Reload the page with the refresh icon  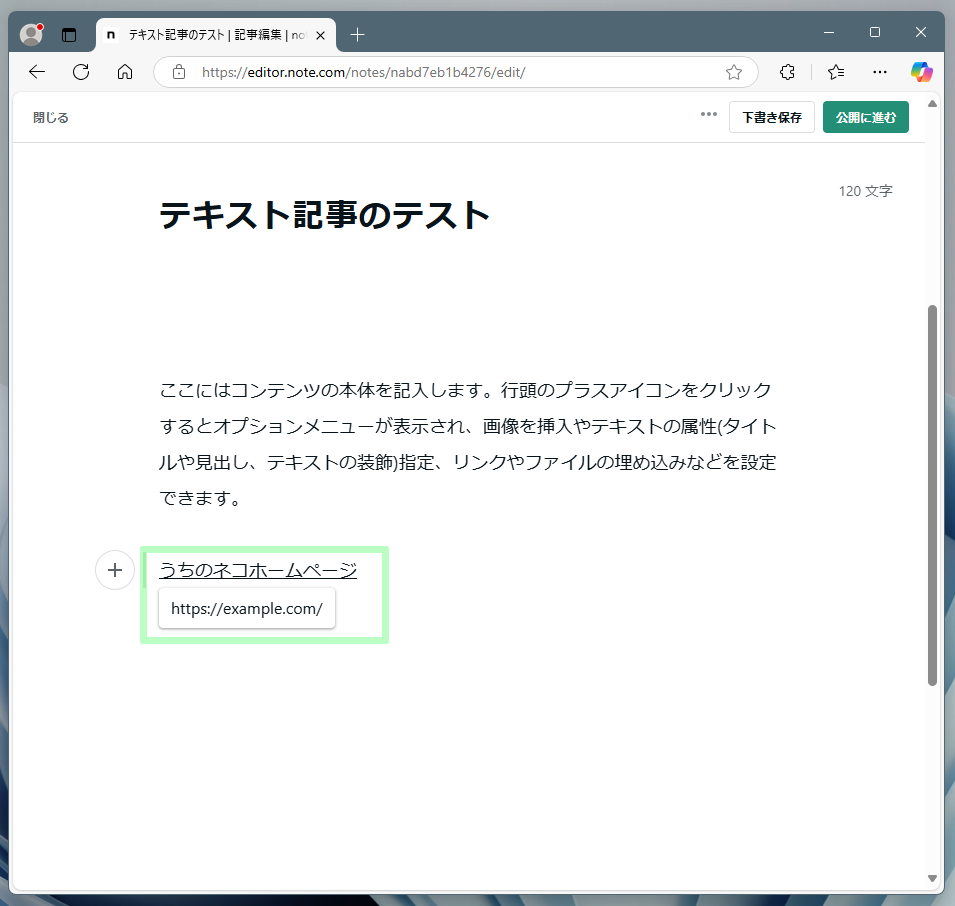click(x=81, y=72)
